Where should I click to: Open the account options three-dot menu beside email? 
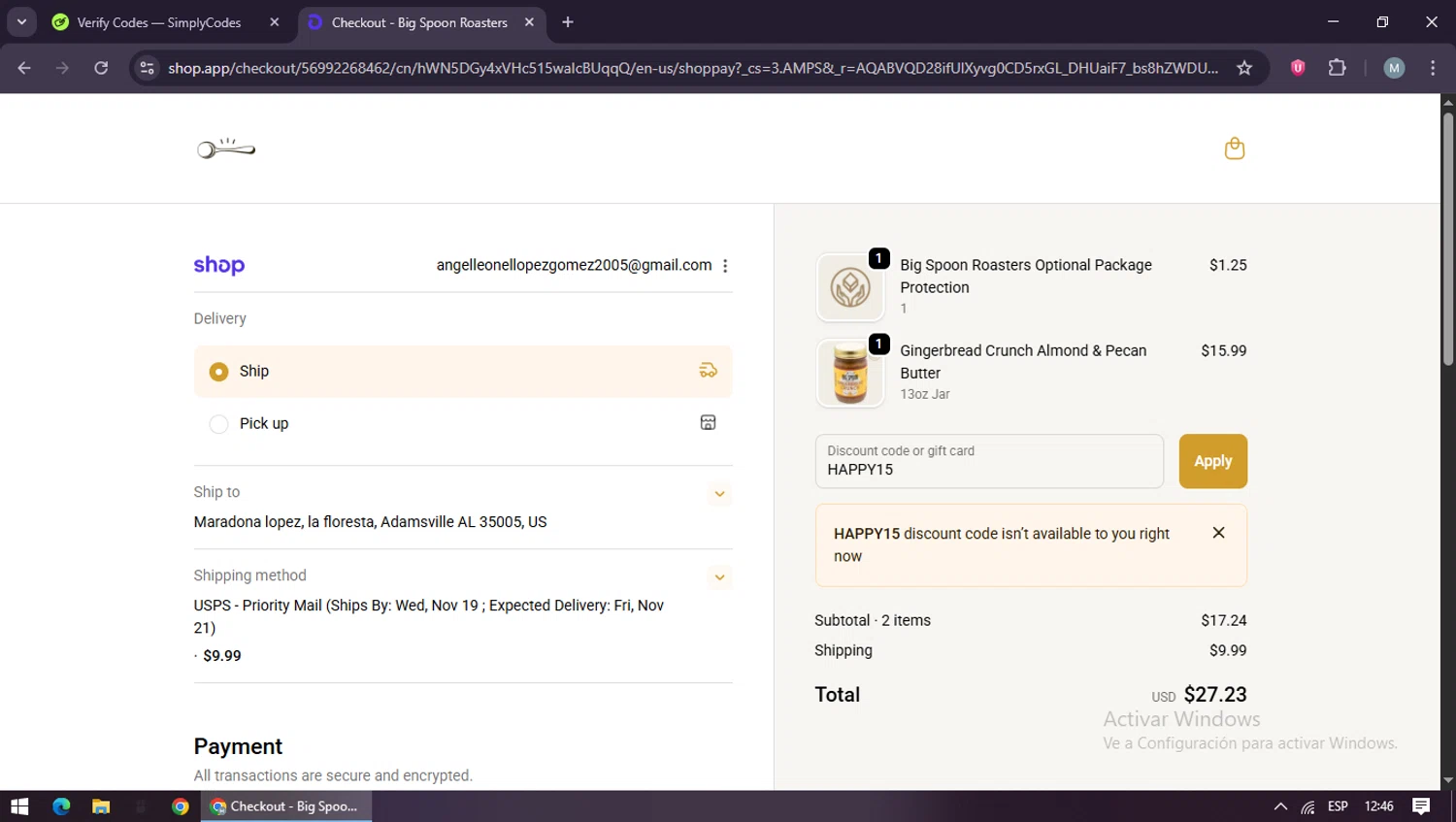point(725,266)
